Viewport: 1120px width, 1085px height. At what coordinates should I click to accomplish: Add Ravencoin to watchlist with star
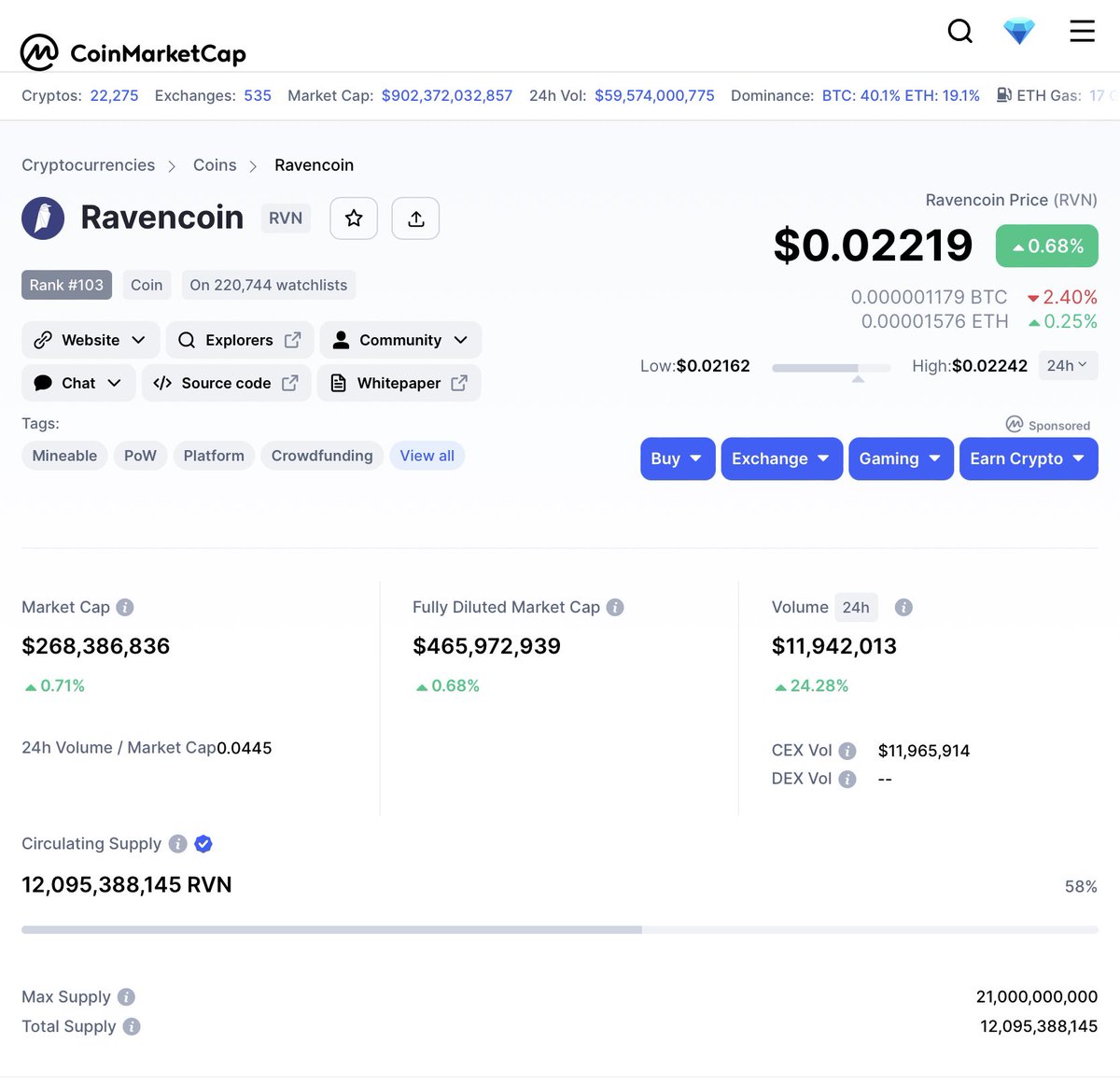click(x=354, y=218)
